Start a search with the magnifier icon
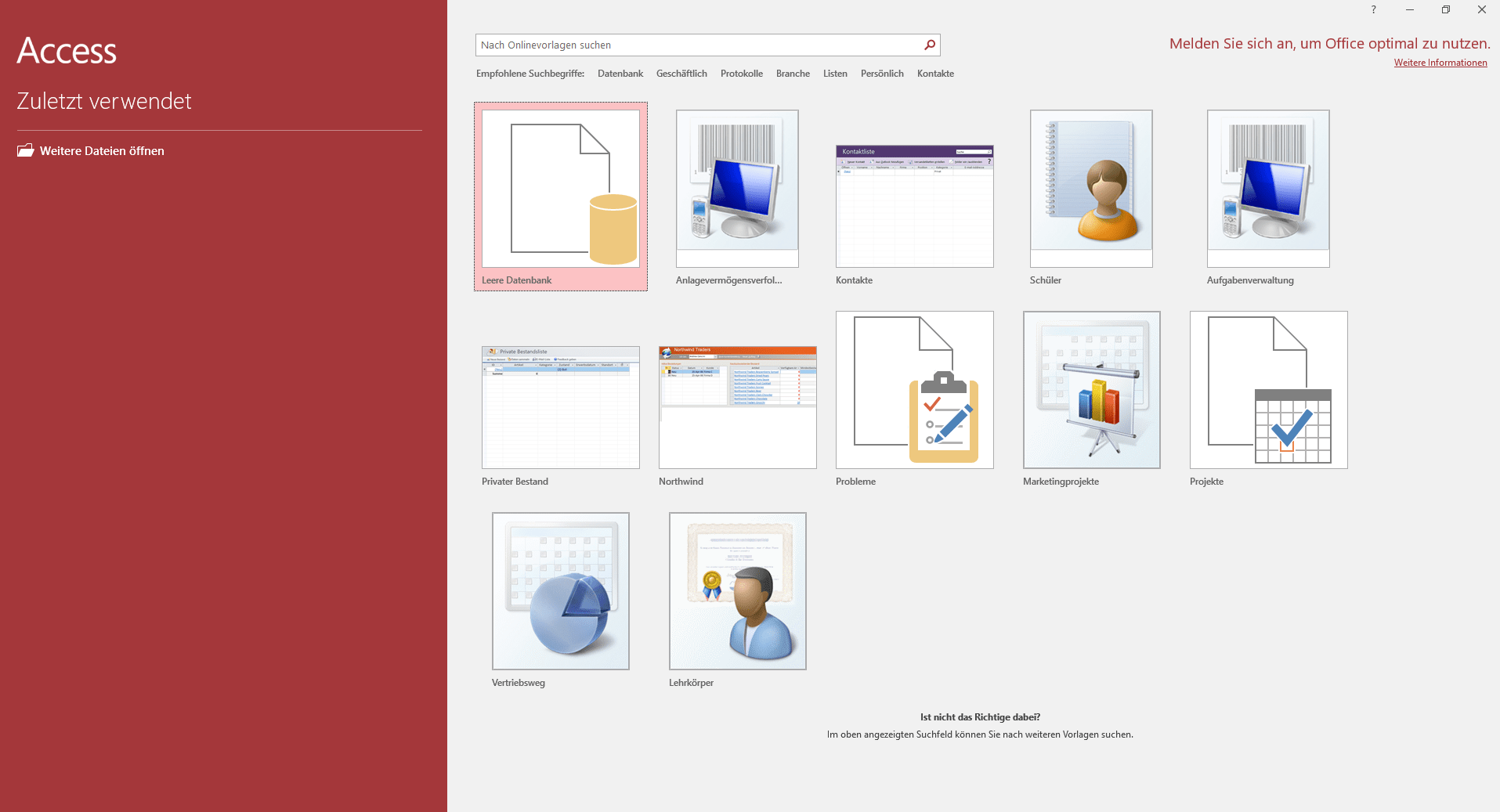 929,45
